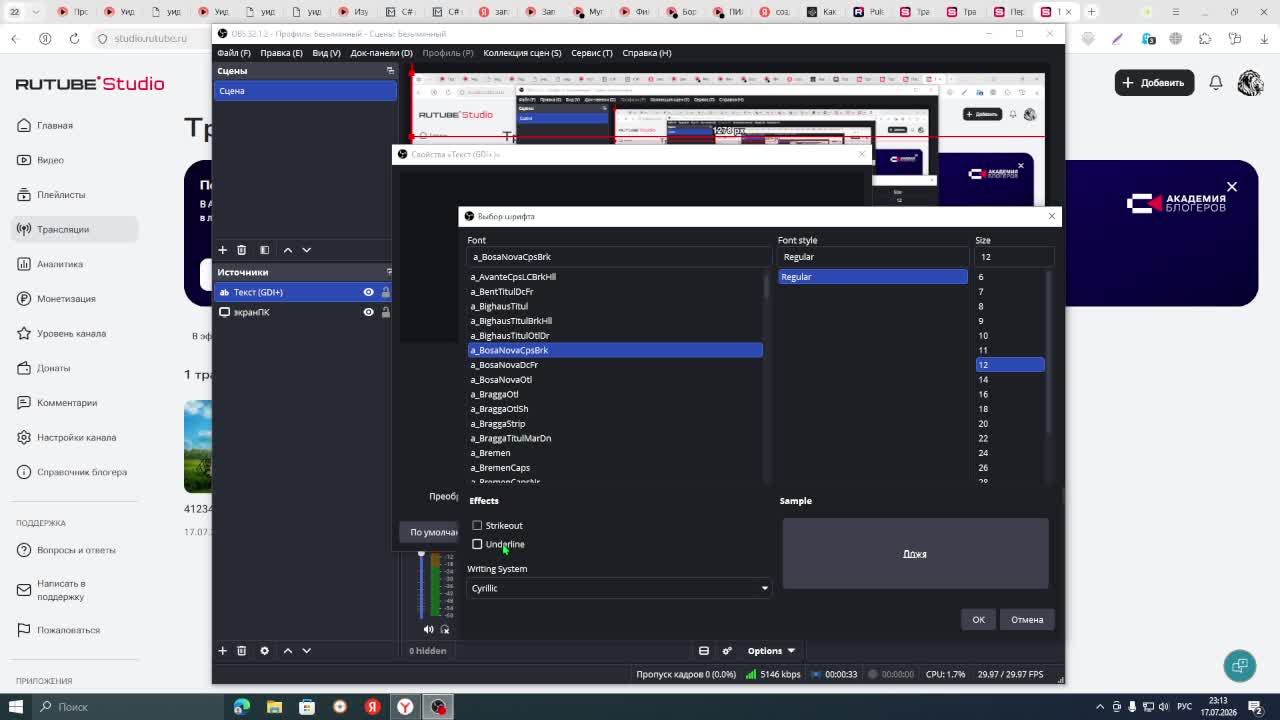Click the Font name input field
Screen dimensions: 1280x720
click(619, 257)
